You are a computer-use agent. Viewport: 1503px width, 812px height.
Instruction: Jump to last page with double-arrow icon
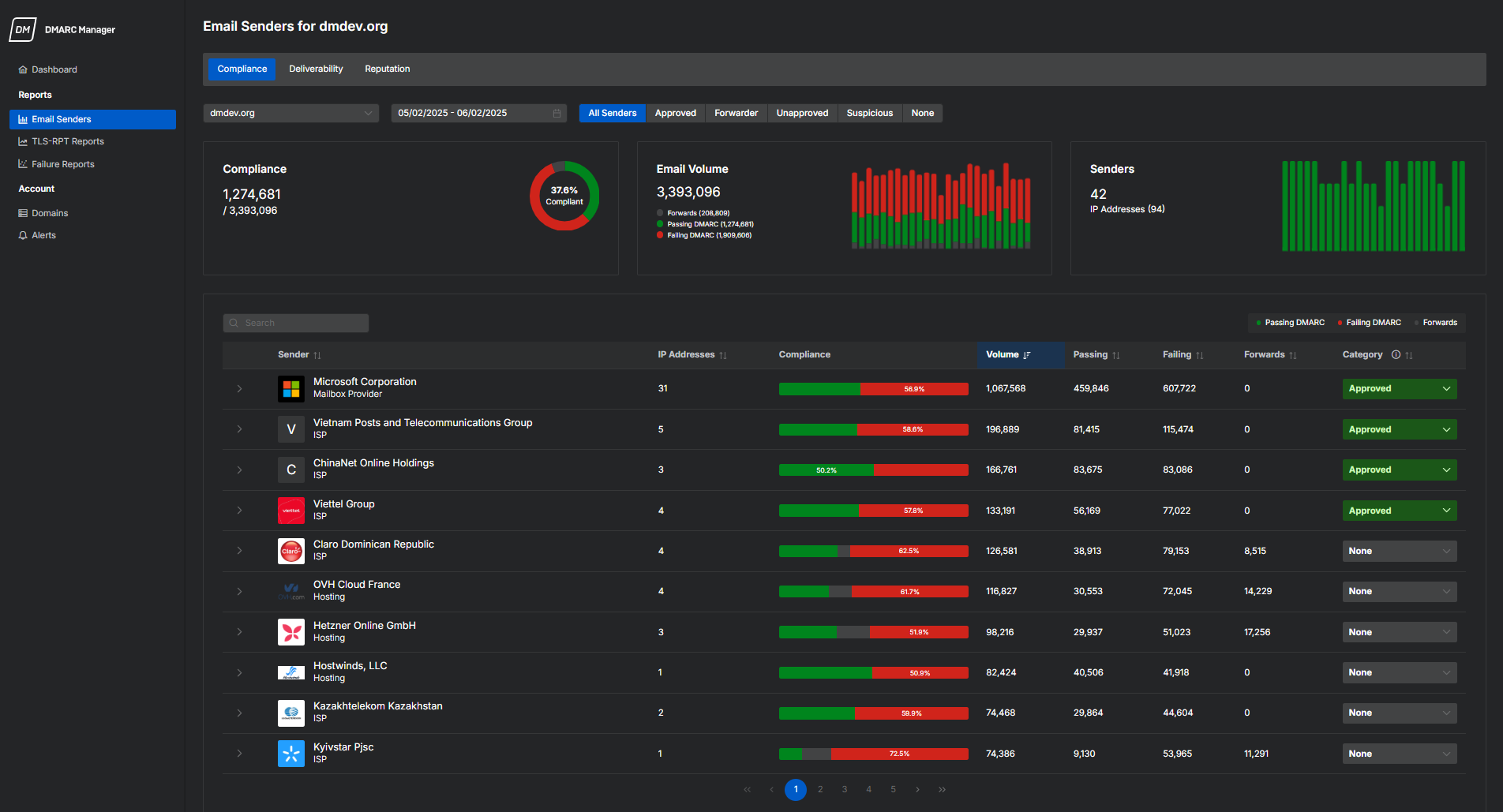coord(942,789)
